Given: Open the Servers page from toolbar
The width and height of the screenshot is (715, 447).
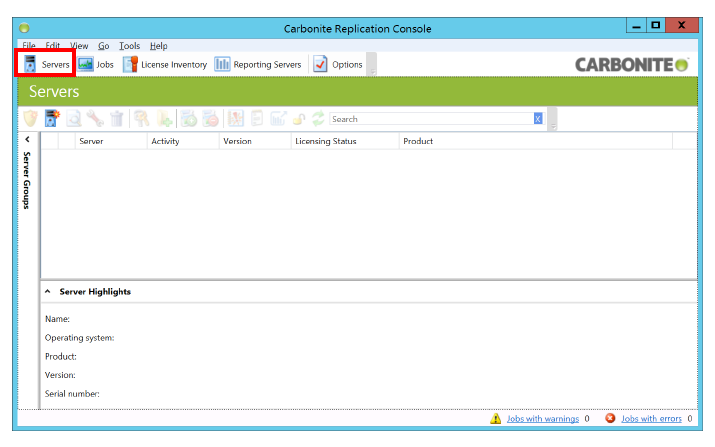Looking at the screenshot, I should (47, 64).
